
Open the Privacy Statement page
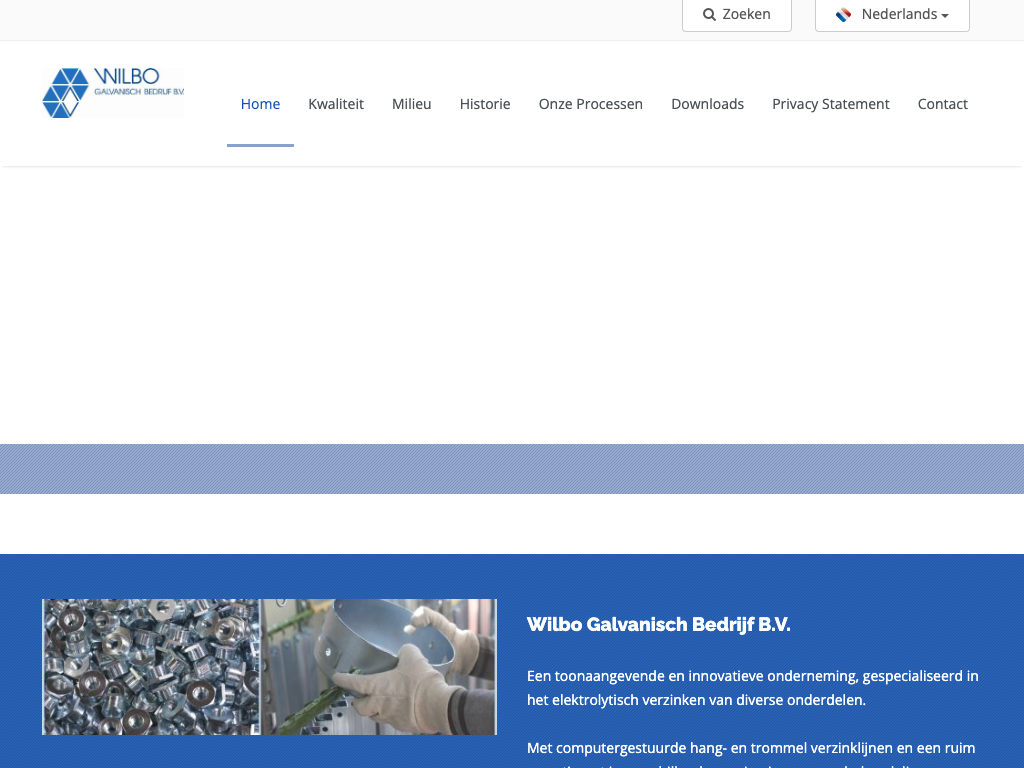(x=830, y=104)
